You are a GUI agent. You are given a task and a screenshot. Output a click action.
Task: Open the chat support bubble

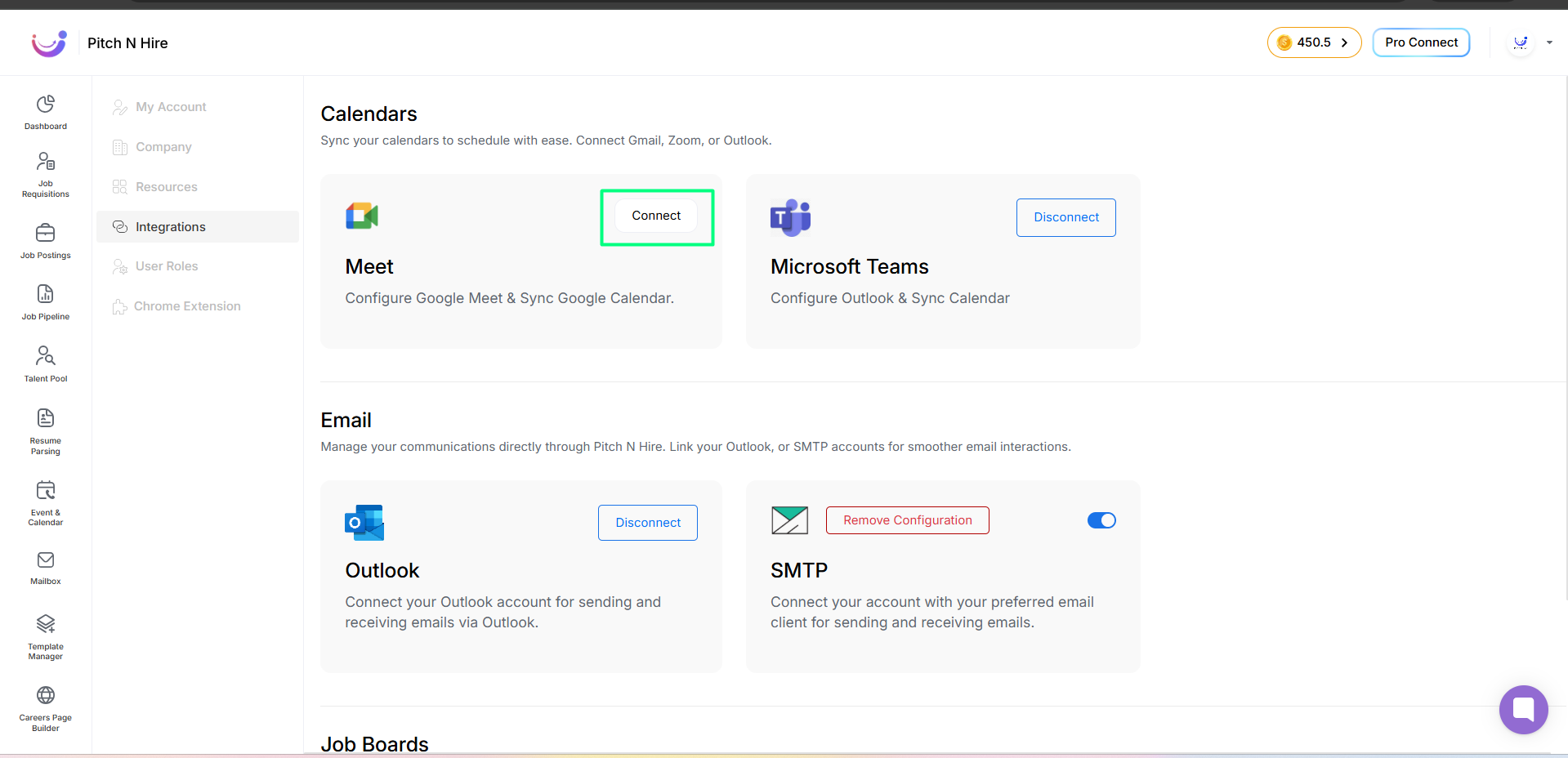click(1523, 709)
